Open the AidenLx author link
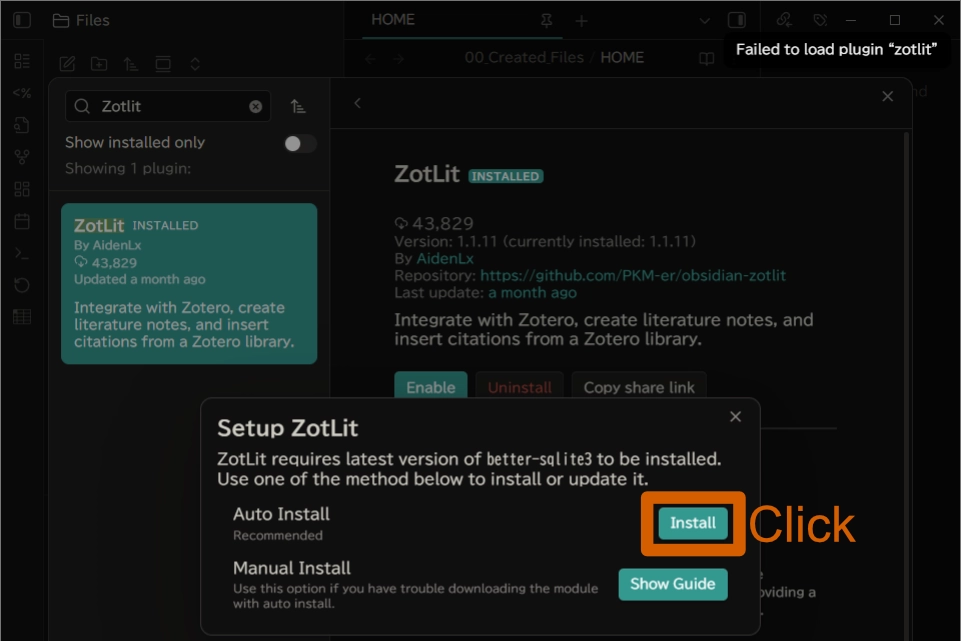The width and height of the screenshot is (961, 641). [445, 258]
